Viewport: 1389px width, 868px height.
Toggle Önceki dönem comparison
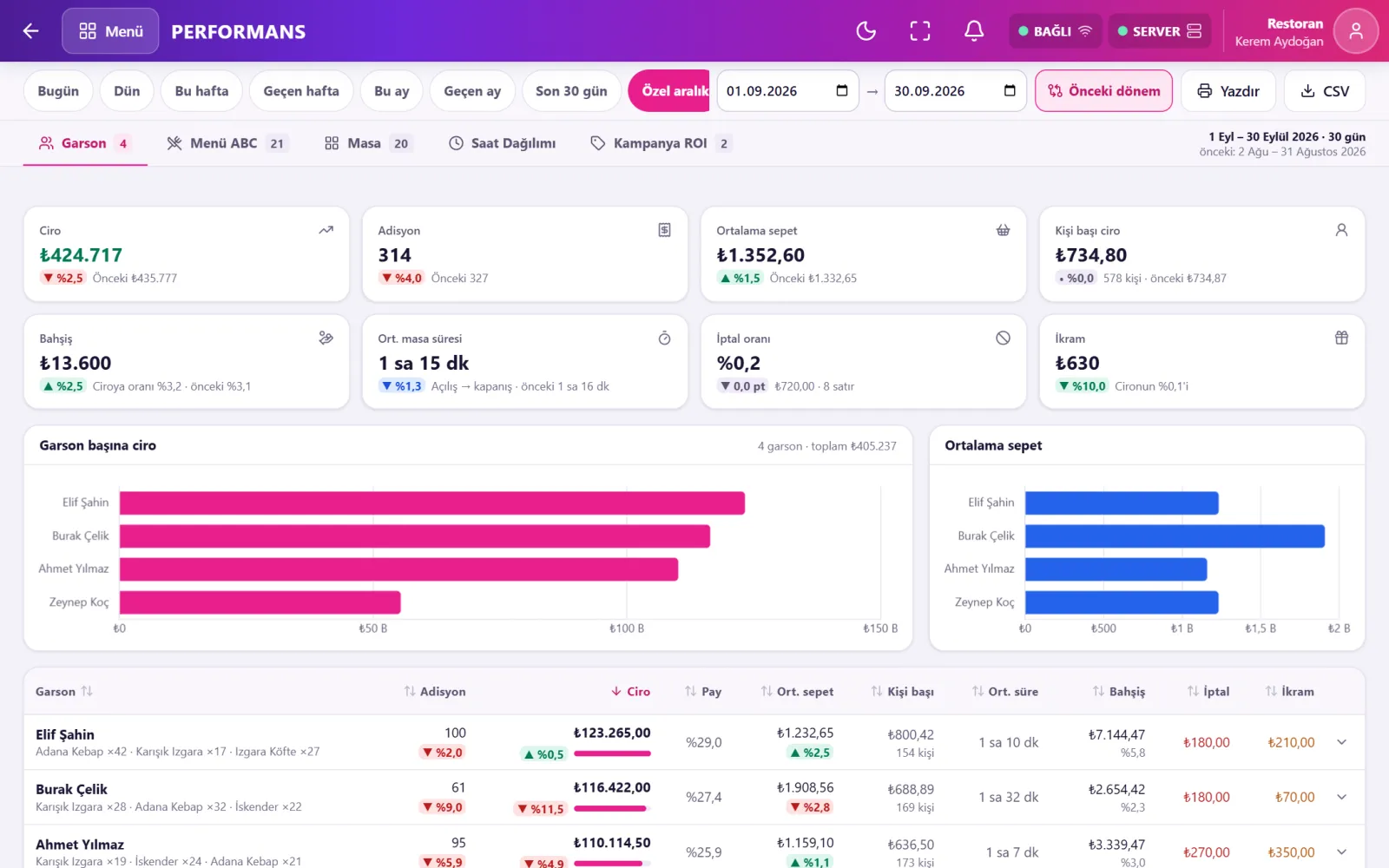1103,91
